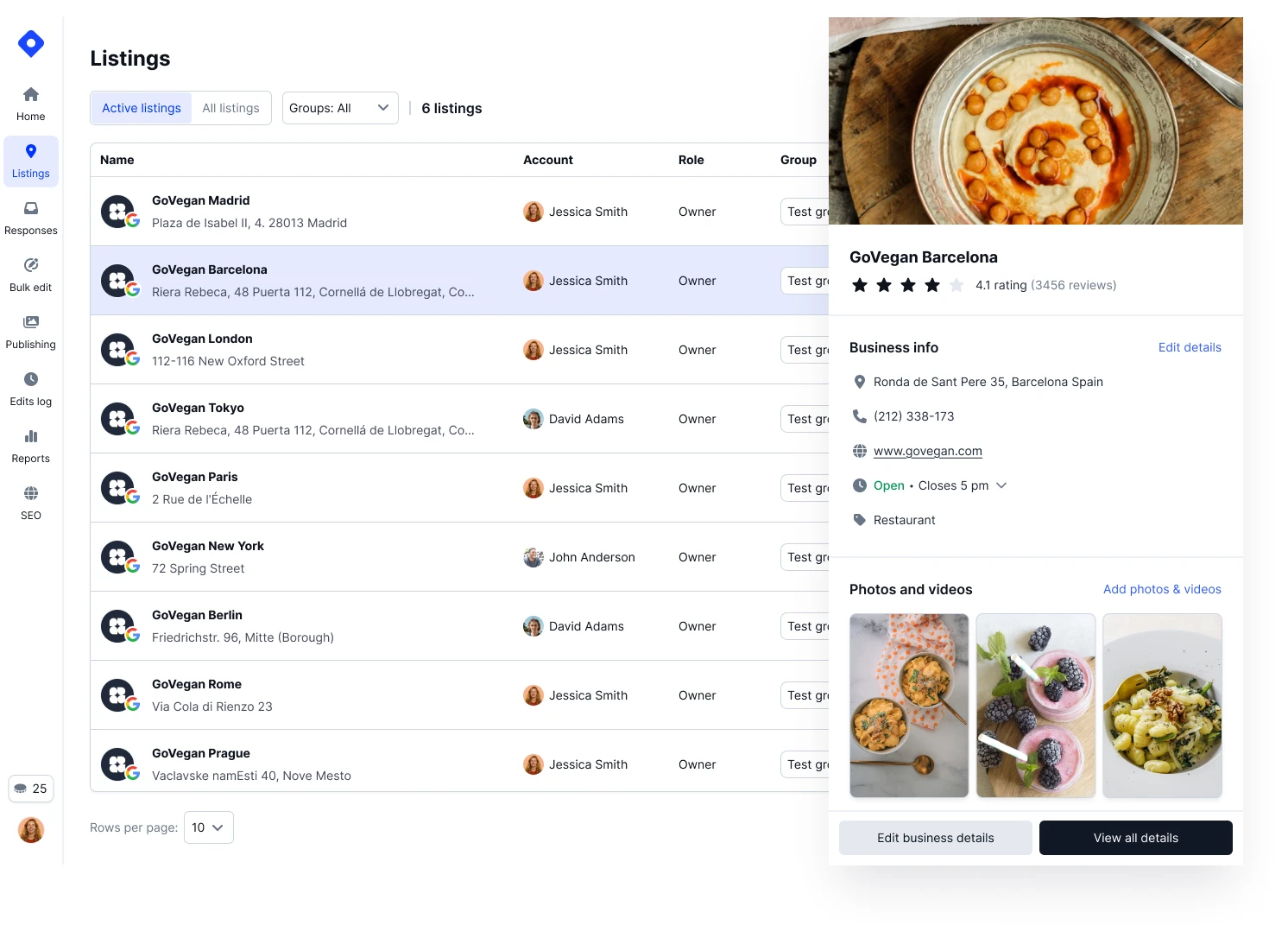Screen dimensions: 1288x938
Task: Change the Rows per page value
Action: click(x=208, y=827)
